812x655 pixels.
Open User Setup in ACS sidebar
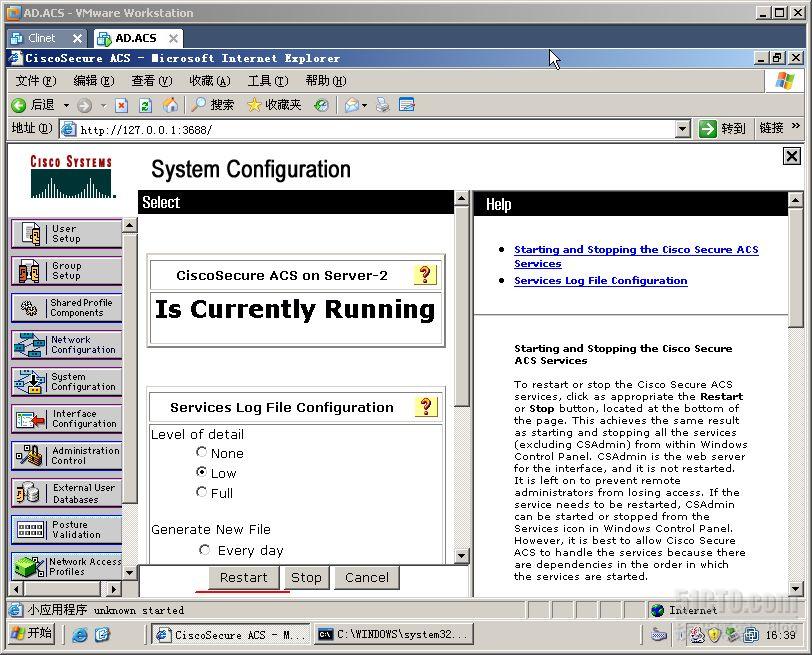pyautogui.click(x=66, y=234)
